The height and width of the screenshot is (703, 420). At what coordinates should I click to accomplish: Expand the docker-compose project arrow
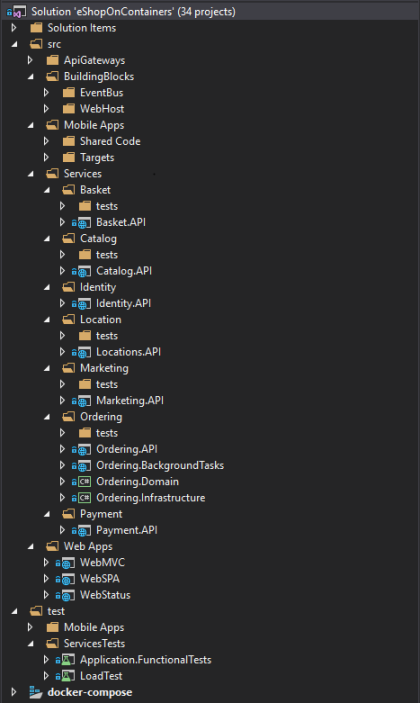(14, 692)
